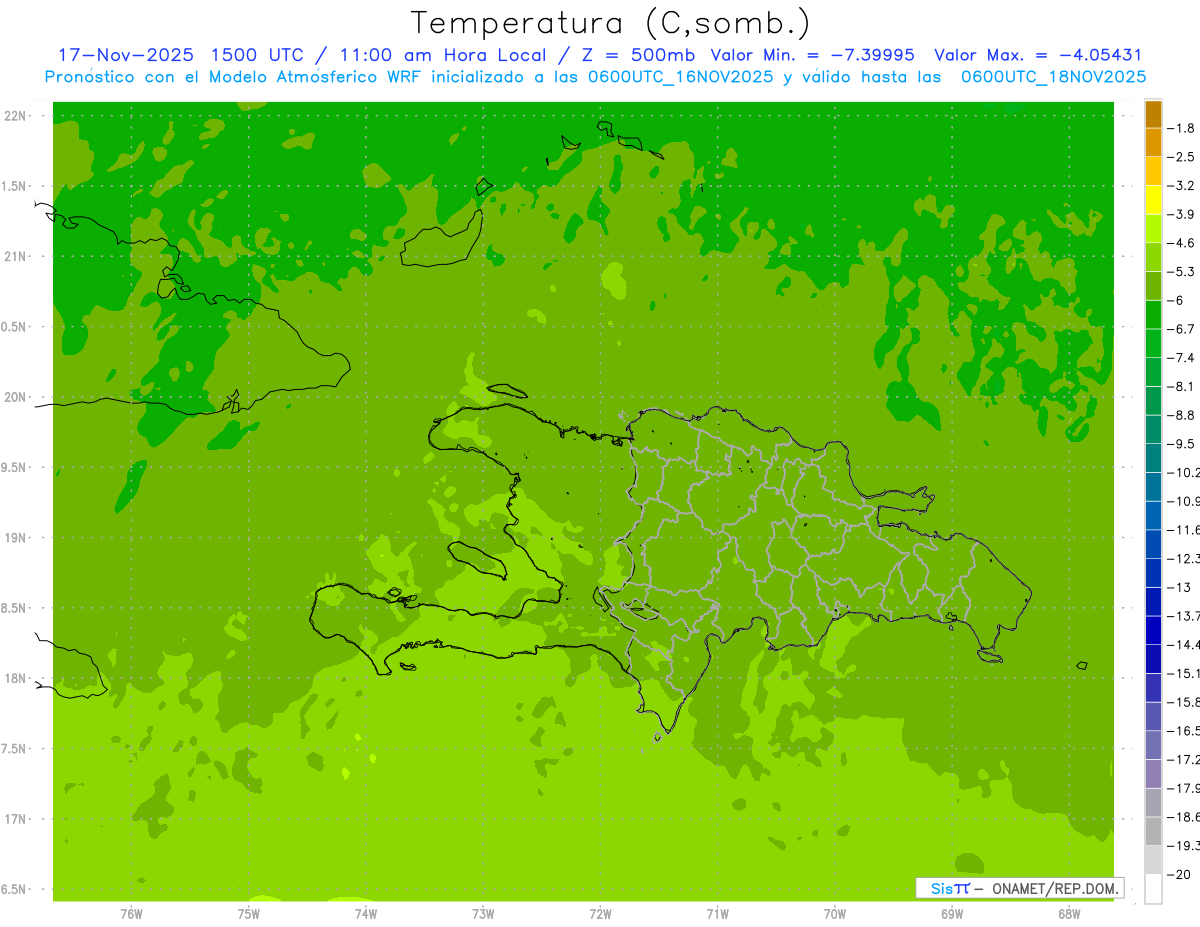The width and height of the screenshot is (1200, 927).
Task: Click the '-13' color bar value
Action: (1180, 587)
